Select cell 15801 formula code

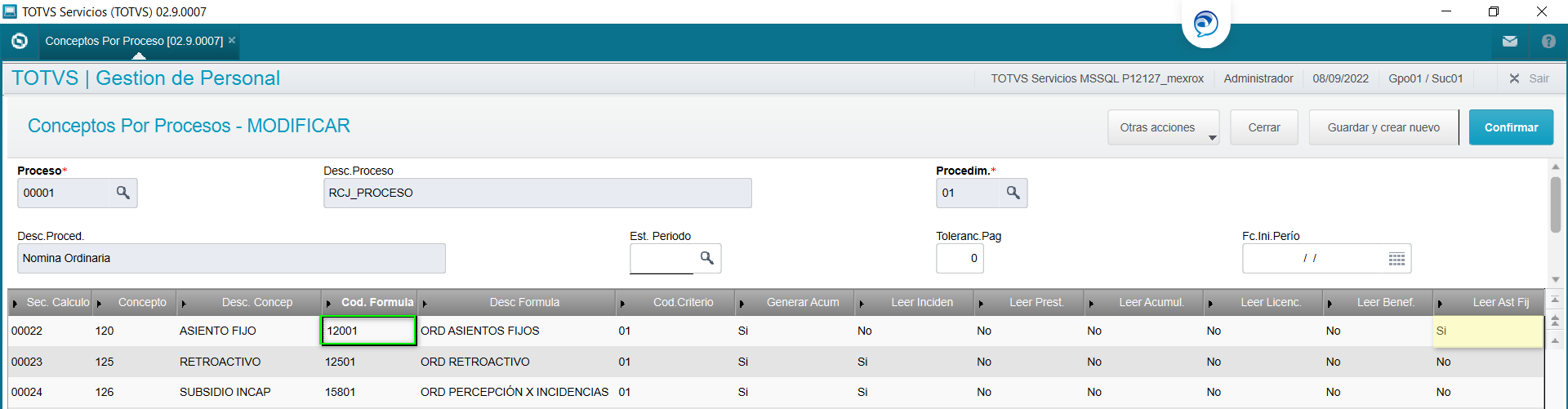(369, 392)
